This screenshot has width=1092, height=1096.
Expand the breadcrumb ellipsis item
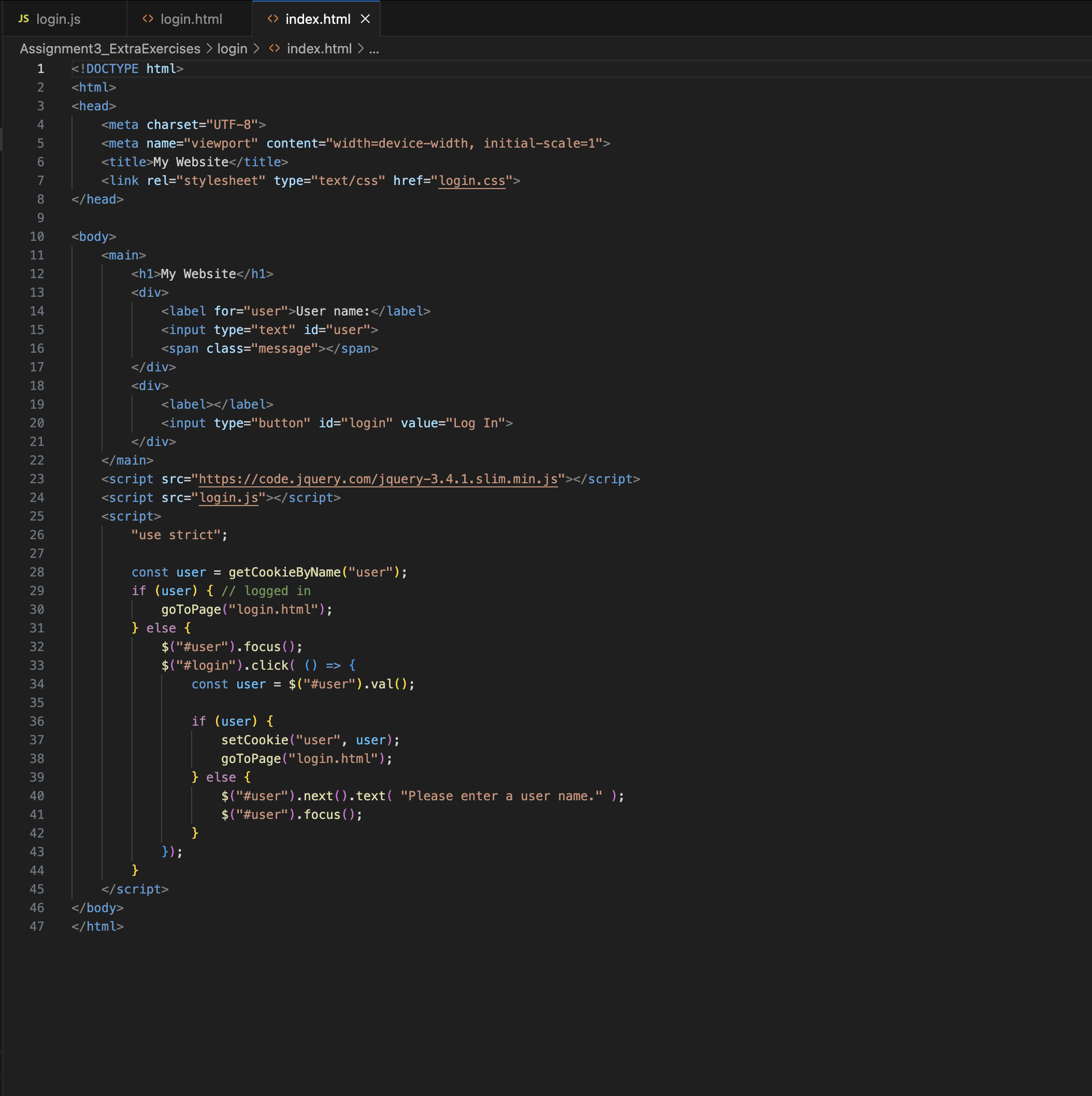coord(374,49)
